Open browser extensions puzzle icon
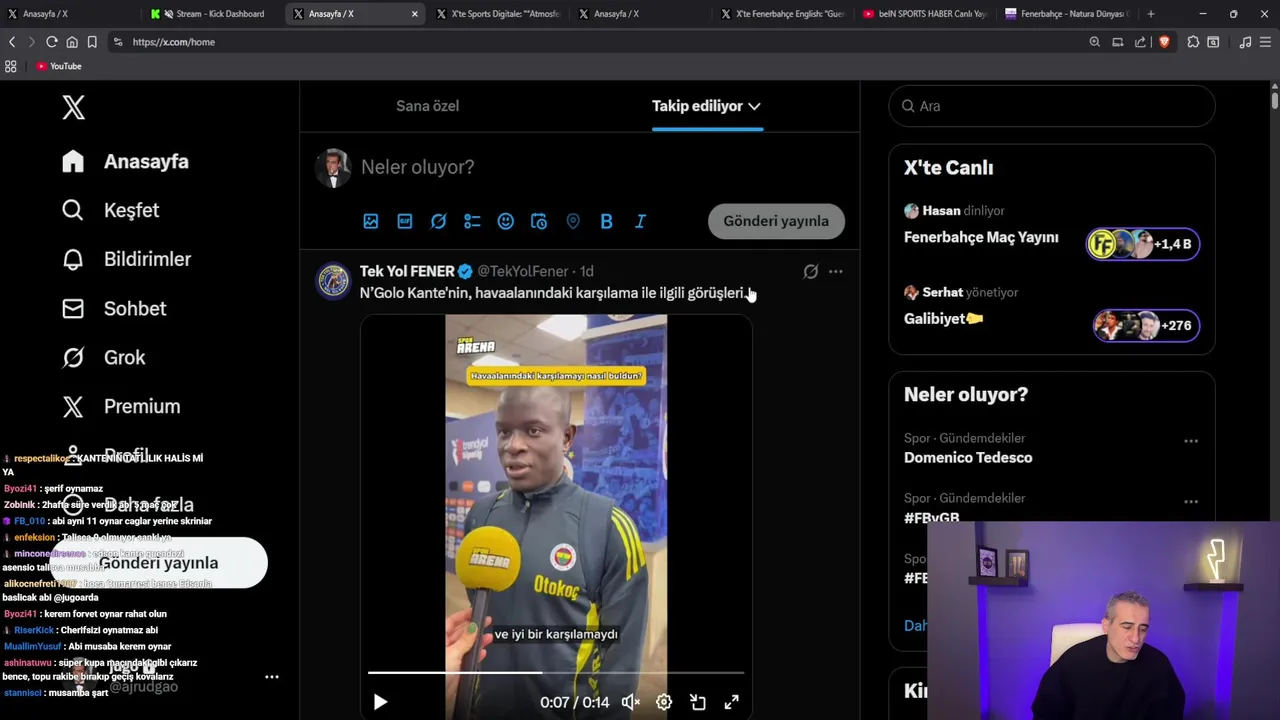The height and width of the screenshot is (720, 1280). point(1193,42)
